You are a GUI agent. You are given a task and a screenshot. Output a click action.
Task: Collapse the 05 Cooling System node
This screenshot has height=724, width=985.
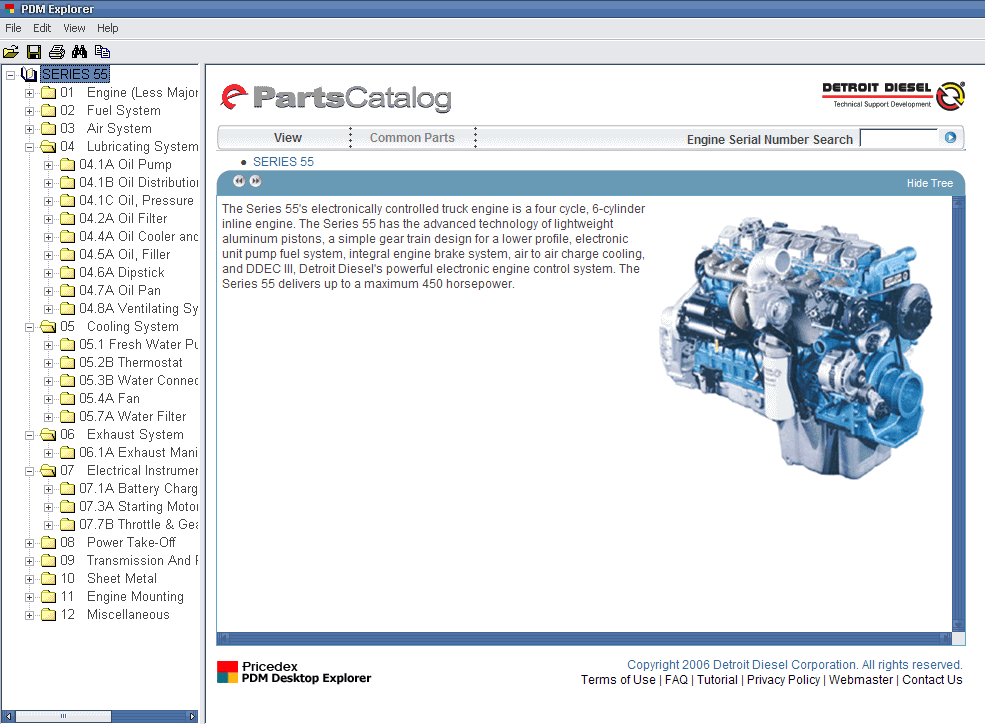click(30, 327)
